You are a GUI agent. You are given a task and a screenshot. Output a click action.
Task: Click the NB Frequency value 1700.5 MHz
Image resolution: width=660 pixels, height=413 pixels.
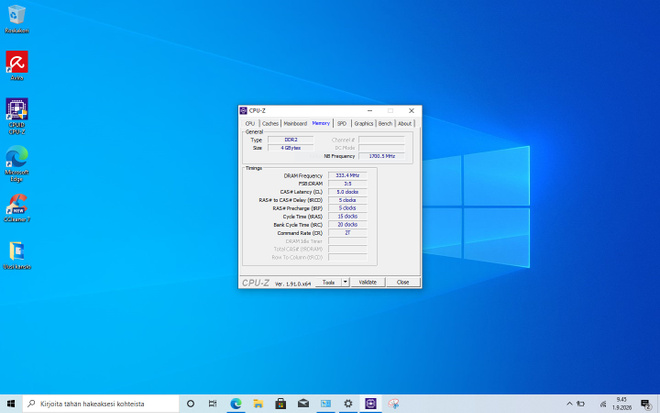[x=382, y=156]
